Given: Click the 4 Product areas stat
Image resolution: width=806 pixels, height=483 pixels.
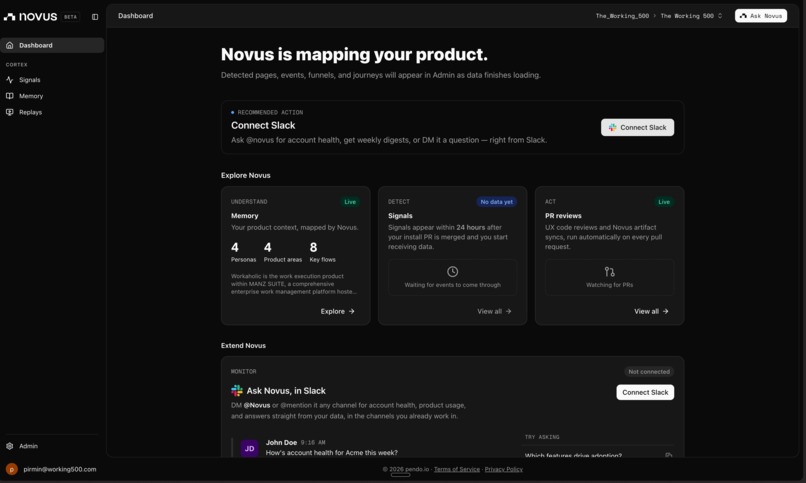Looking at the screenshot, I should (x=283, y=252).
